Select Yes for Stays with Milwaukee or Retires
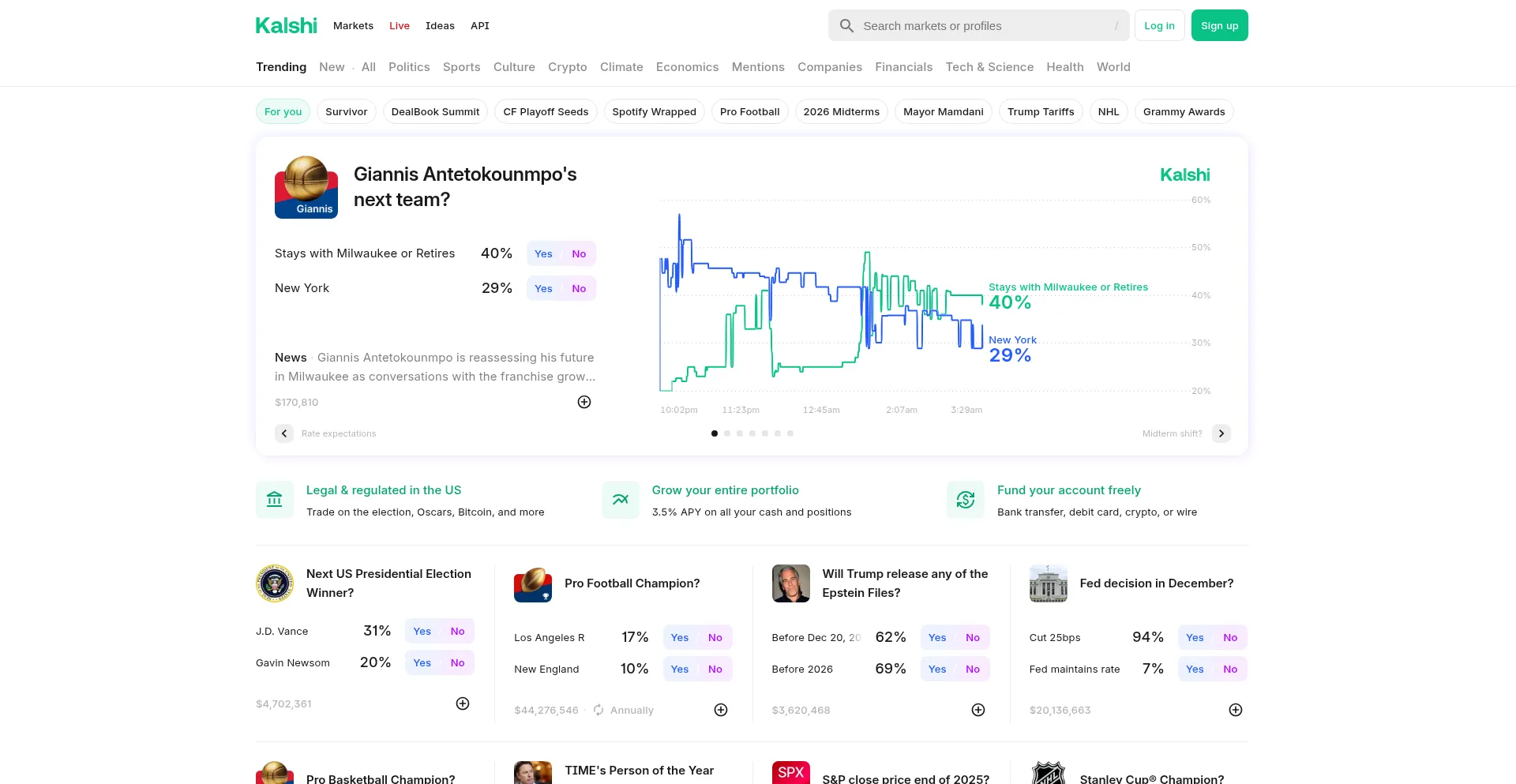The image size is (1516, 784). point(543,253)
